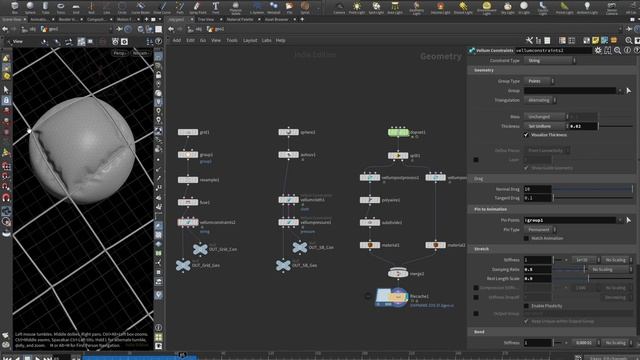Open the parameter panel gear menu
The width and height of the screenshot is (640, 360).
point(598,50)
